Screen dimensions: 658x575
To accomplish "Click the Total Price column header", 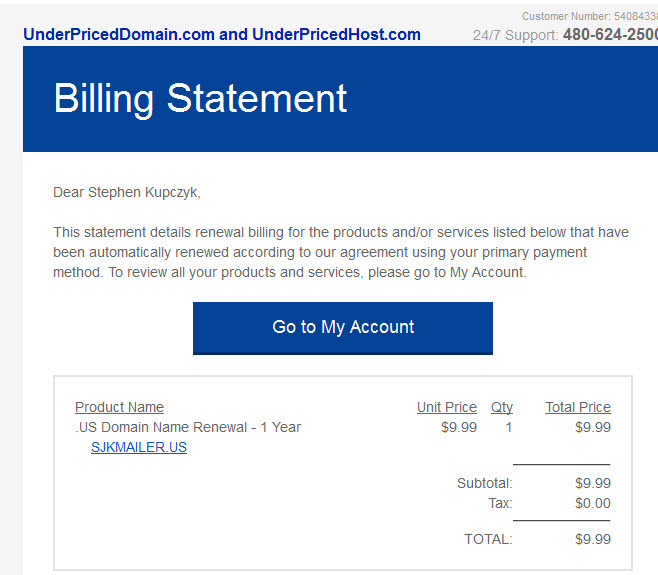I will point(578,407).
